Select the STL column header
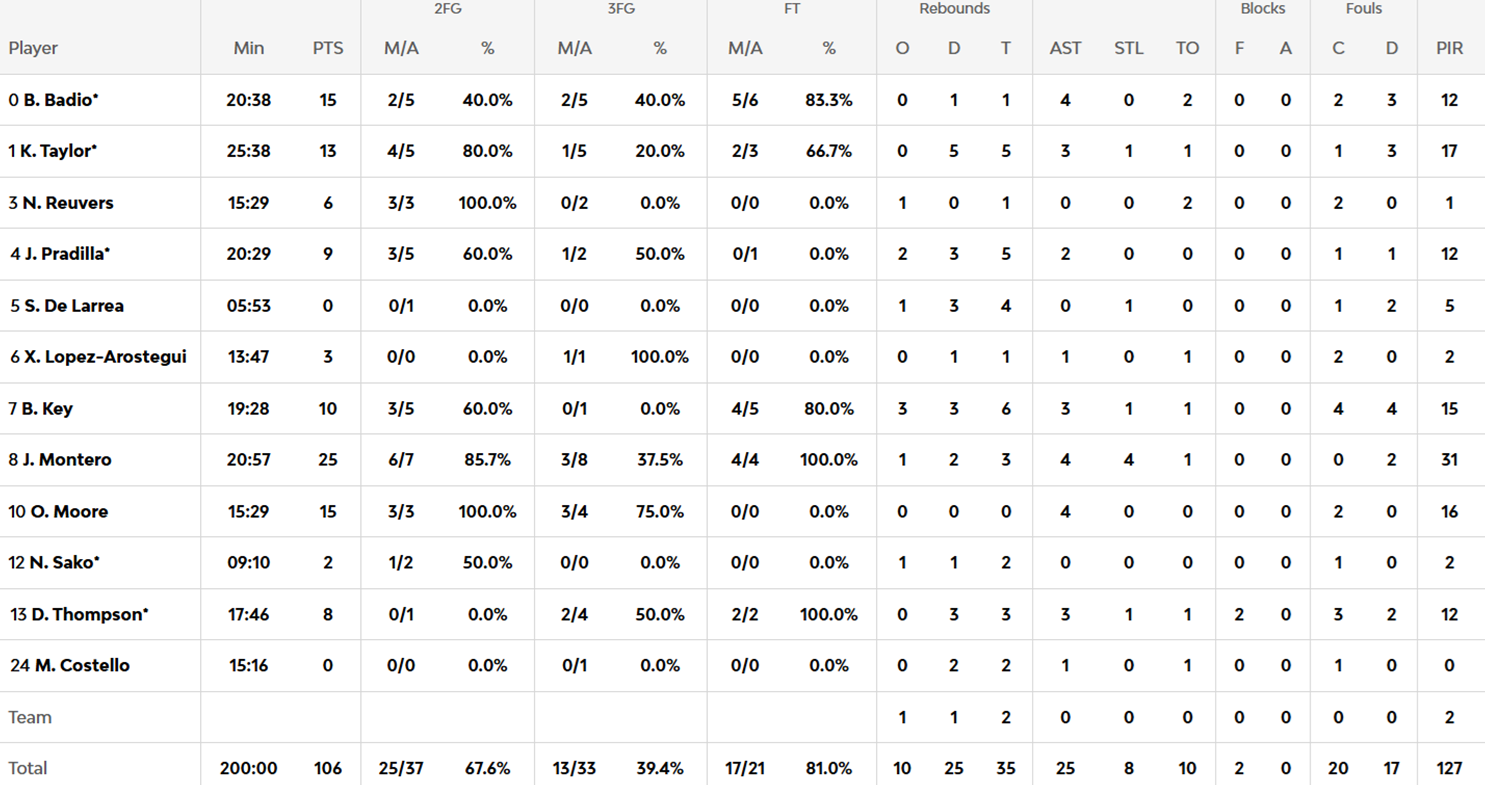 pyautogui.click(x=1128, y=48)
